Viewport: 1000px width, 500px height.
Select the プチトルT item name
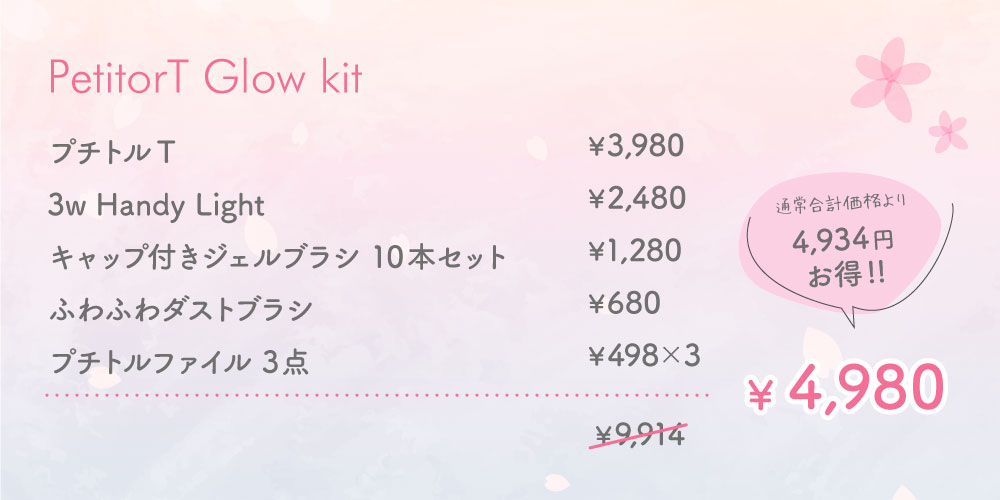(113, 154)
